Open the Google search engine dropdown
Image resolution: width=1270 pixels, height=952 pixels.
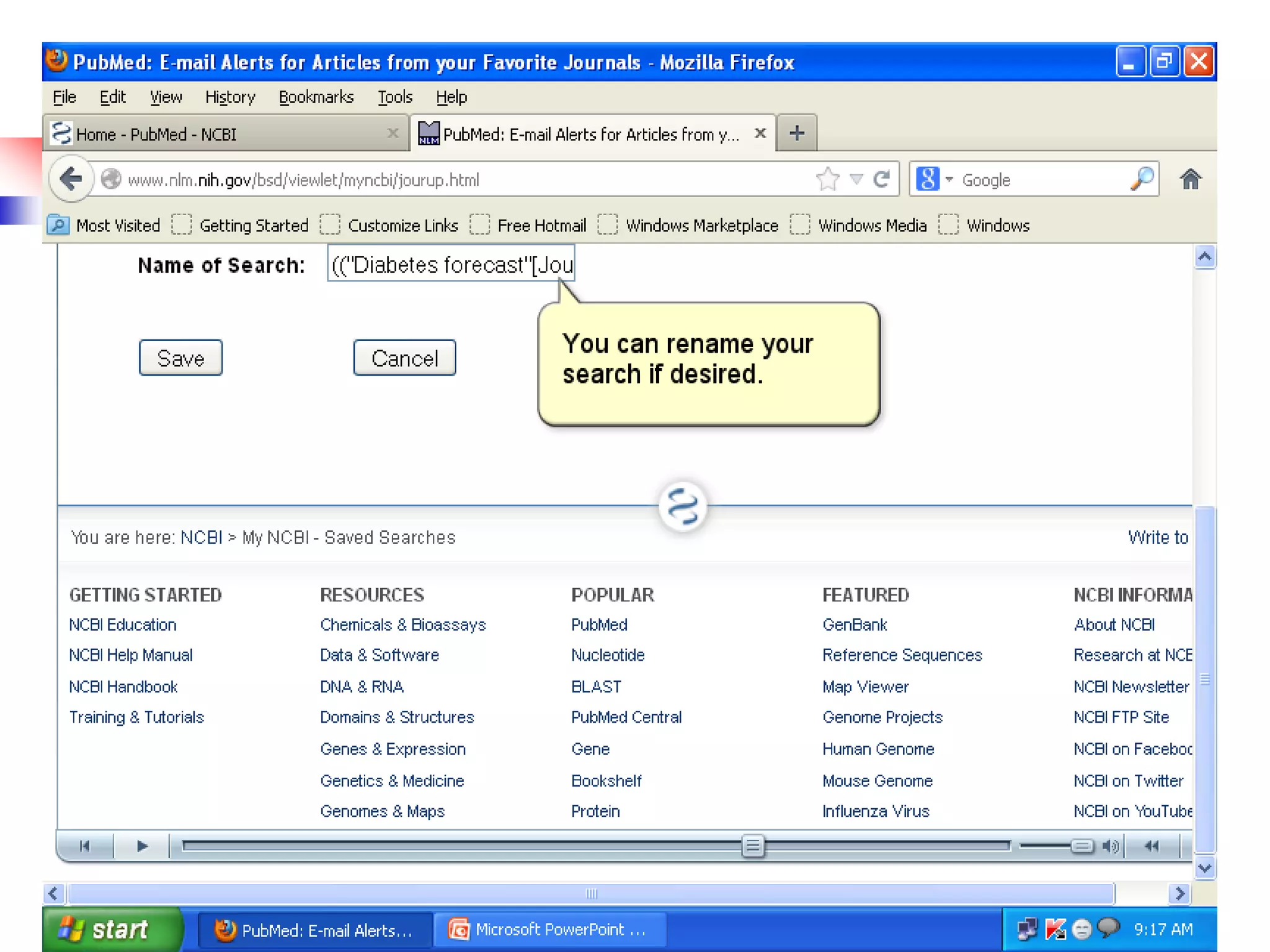pos(948,180)
